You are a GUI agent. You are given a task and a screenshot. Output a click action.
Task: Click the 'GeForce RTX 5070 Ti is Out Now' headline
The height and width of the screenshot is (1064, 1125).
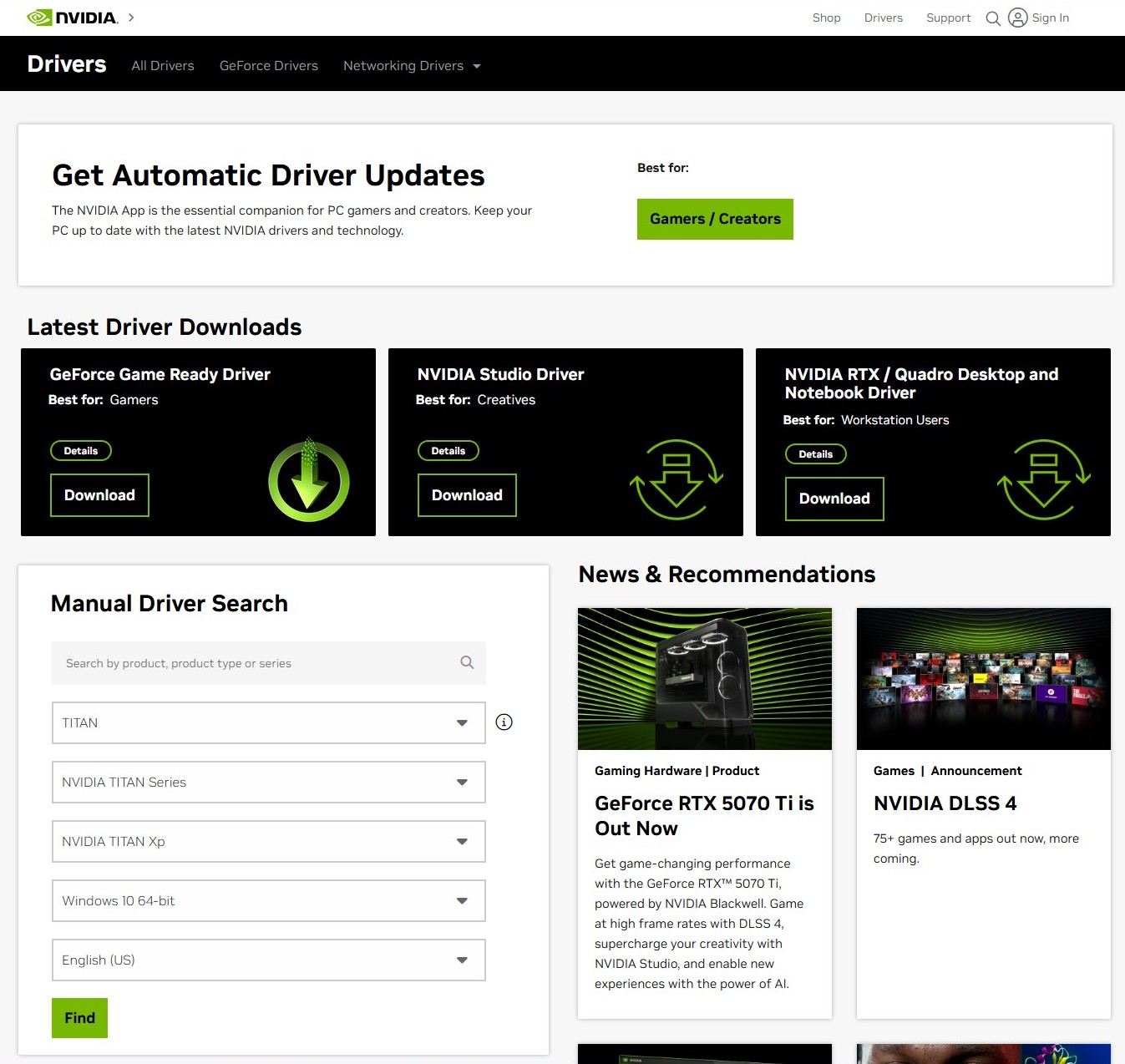[704, 816]
